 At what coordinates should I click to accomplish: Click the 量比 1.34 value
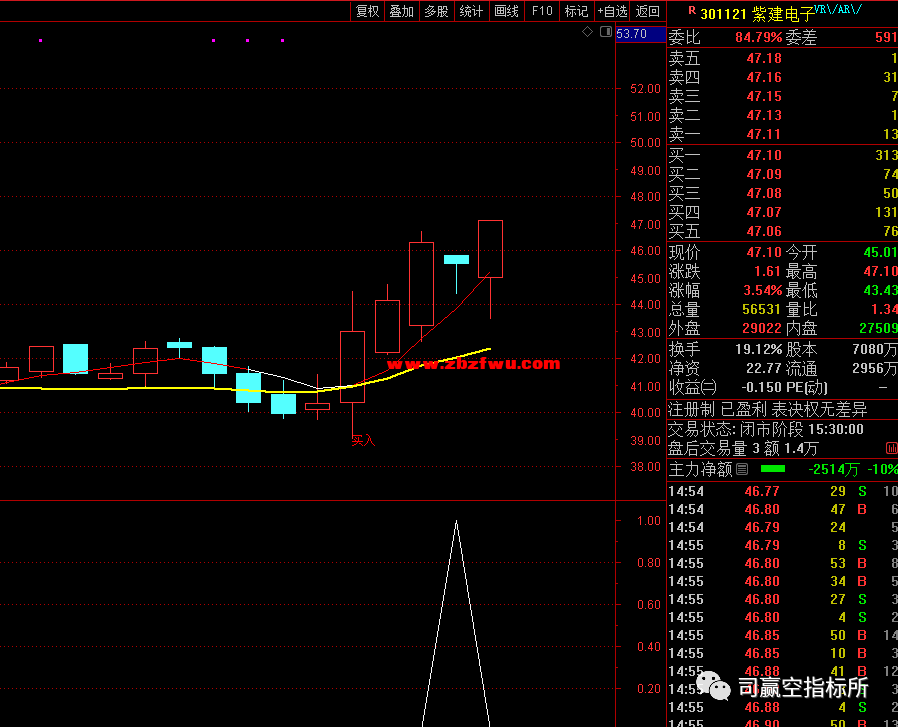click(885, 309)
